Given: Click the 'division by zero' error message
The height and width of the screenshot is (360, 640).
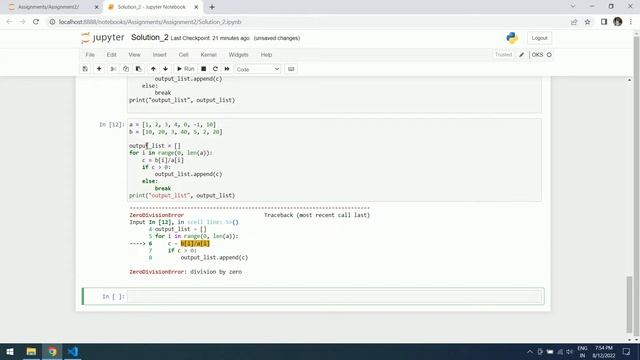Looking at the screenshot, I should pyautogui.click(x=216, y=272).
